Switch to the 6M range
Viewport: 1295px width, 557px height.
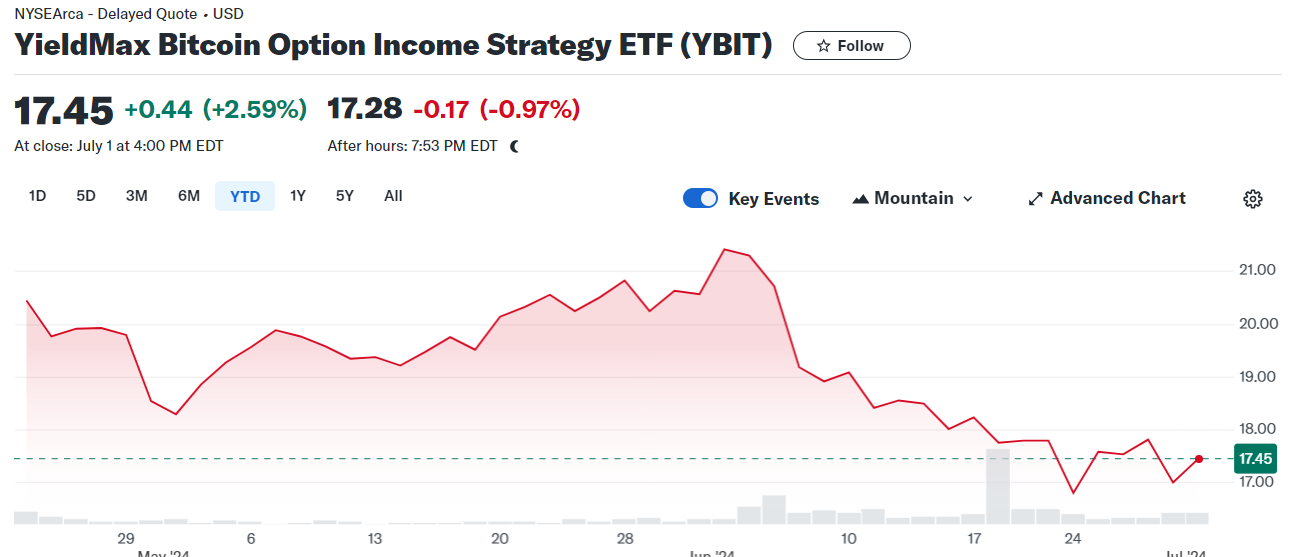pos(189,196)
